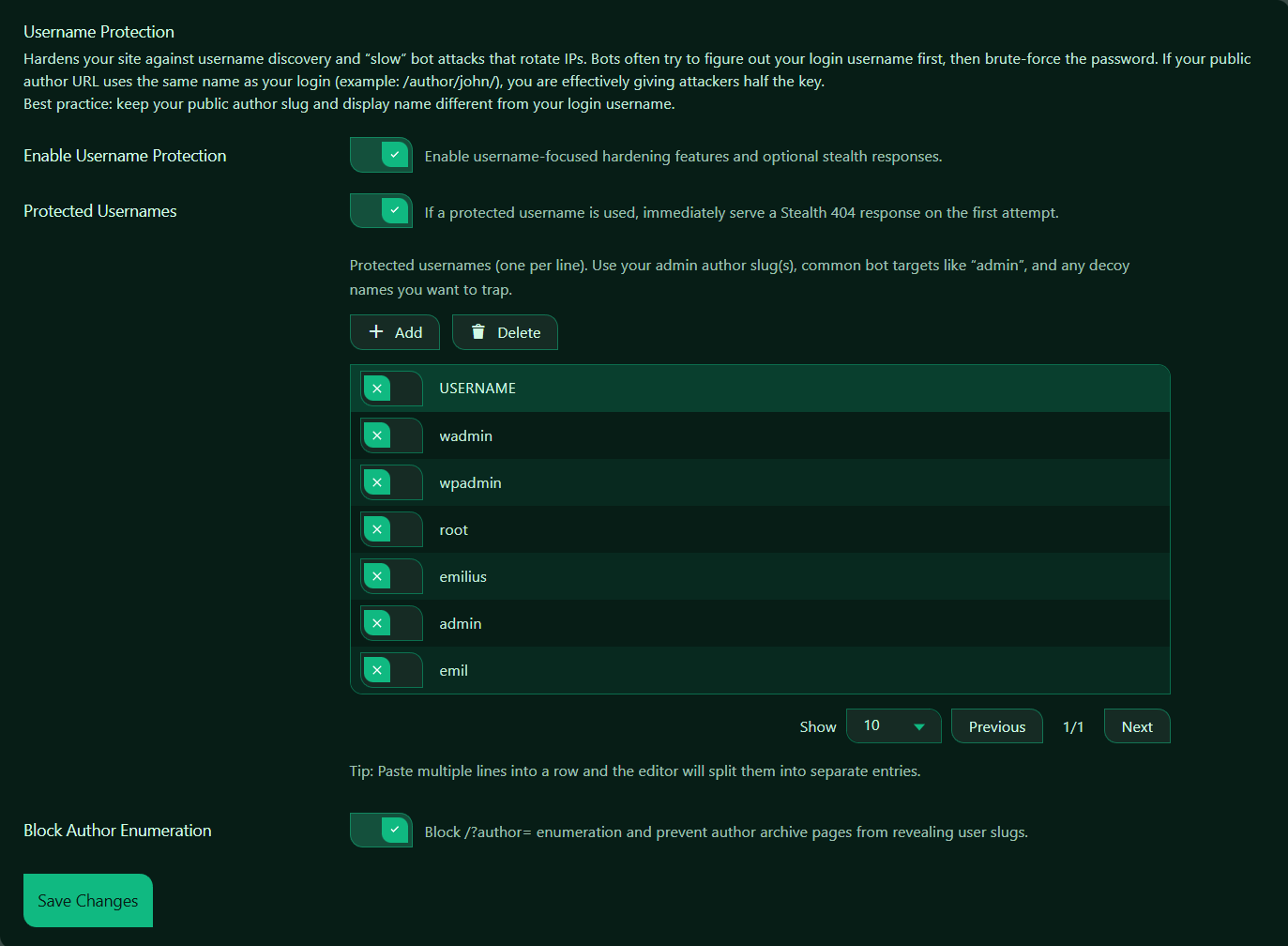Go to Next page of usernames
The height and width of the screenshot is (946, 1288).
[x=1136, y=726]
